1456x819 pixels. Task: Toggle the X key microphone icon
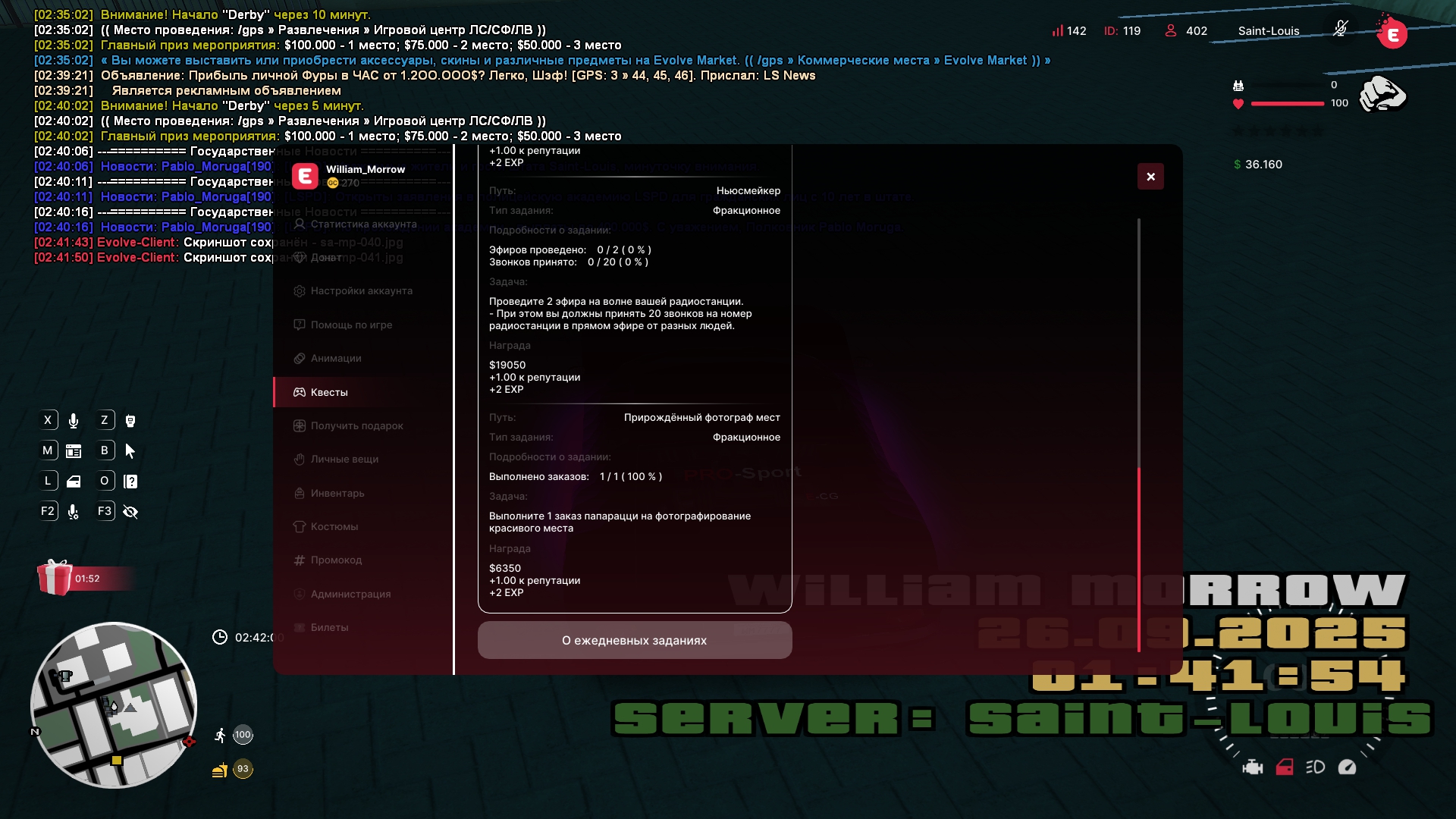74,421
